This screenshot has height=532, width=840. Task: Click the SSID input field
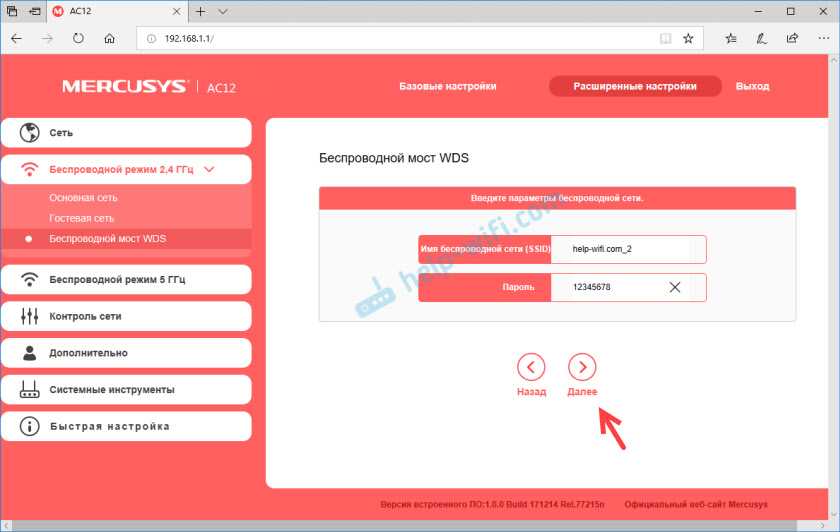click(x=627, y=249)
